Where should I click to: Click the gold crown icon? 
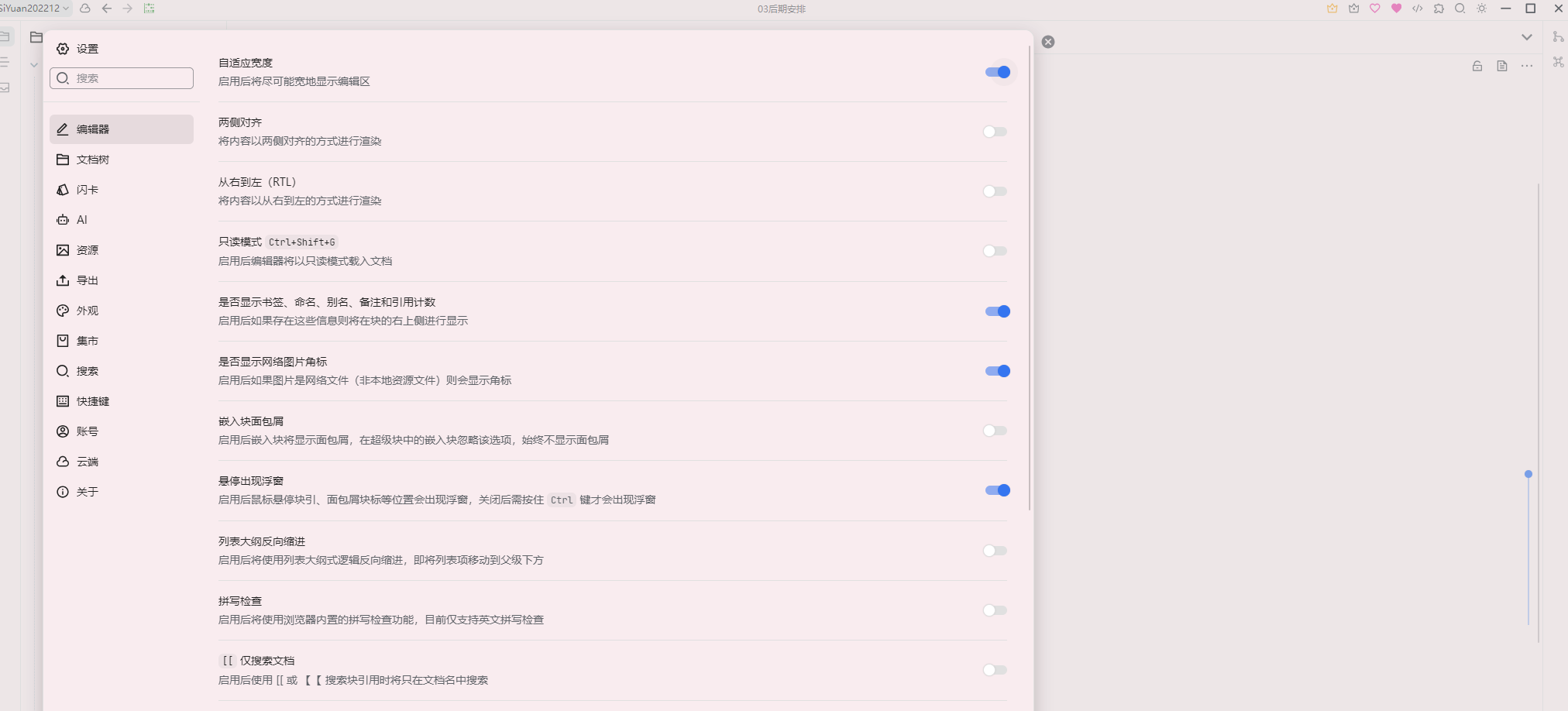[1332, 9]
